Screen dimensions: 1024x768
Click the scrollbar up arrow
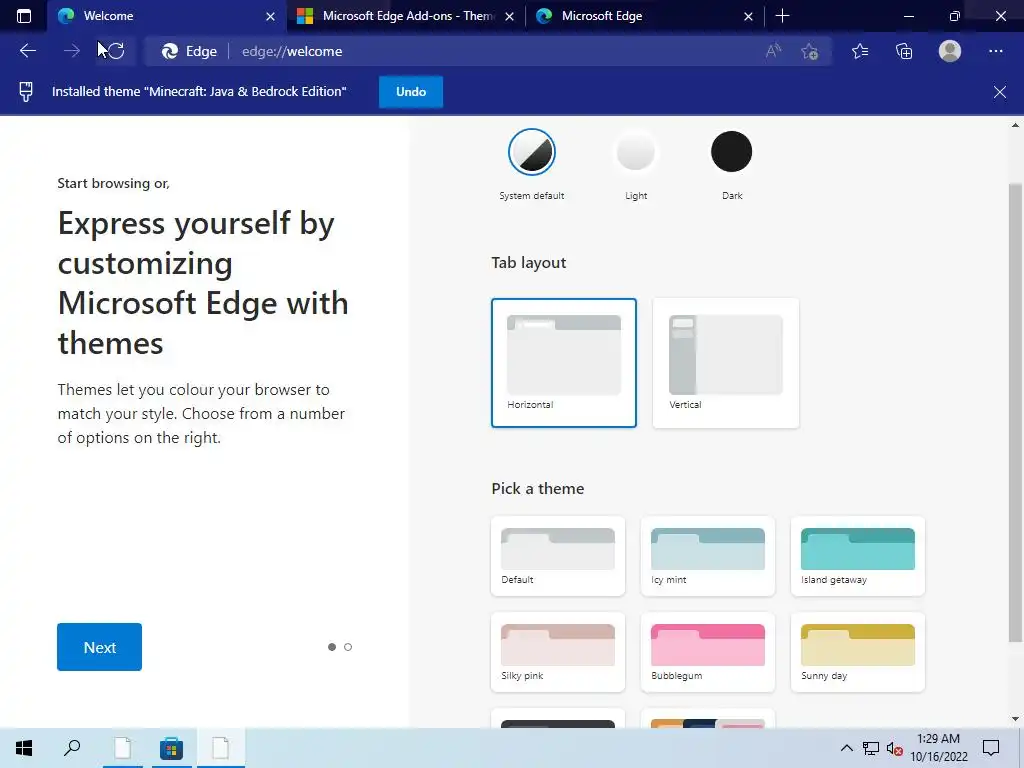tap(1015, 125)
